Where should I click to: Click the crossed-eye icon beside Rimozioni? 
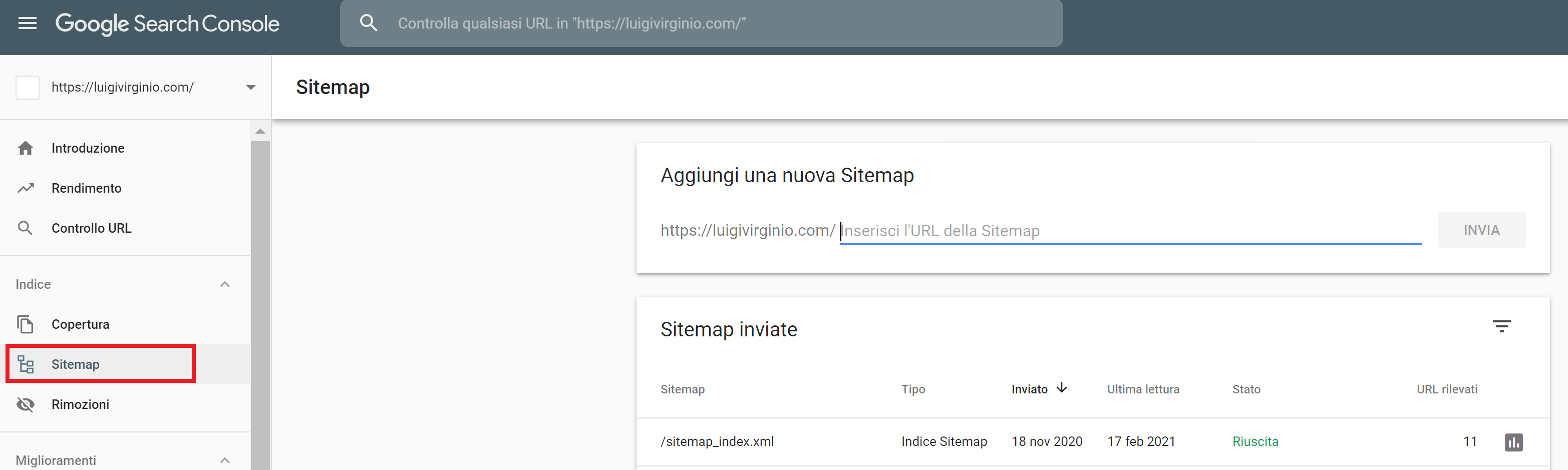click(x=26, y=404)
